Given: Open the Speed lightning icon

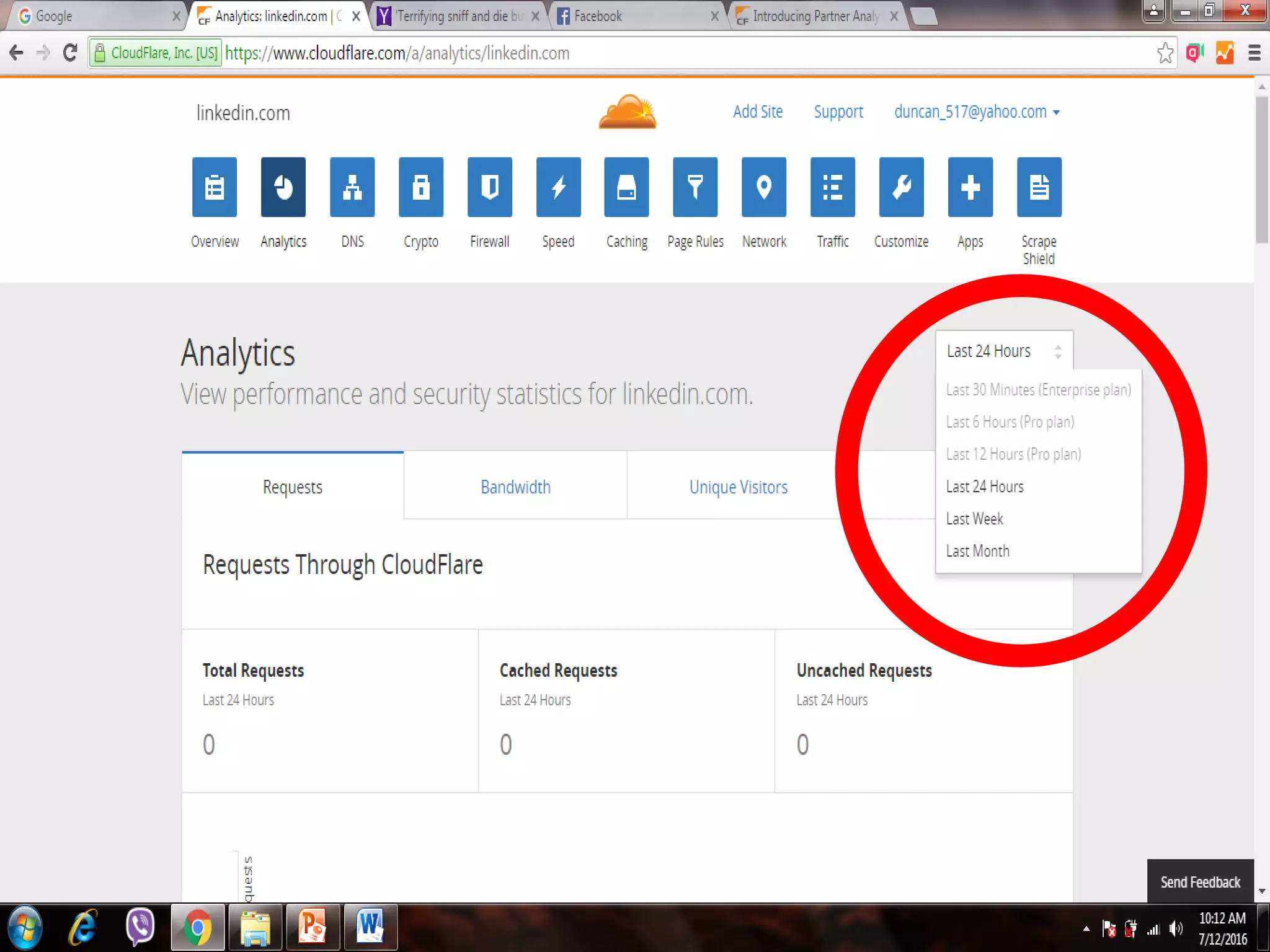Looking at the screenshot, I should [558, 187].
